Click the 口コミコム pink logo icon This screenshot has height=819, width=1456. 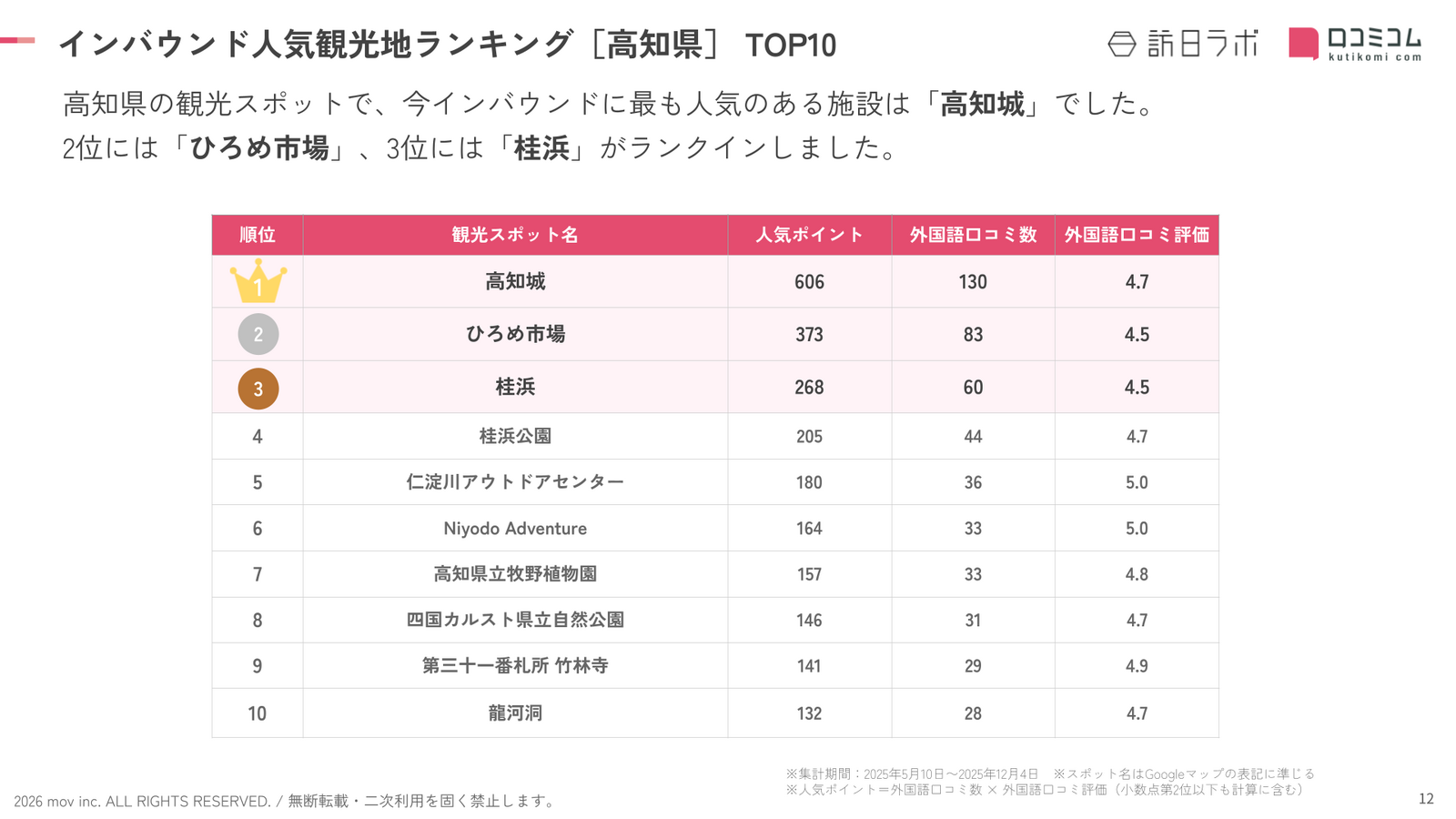(1303, 44)
